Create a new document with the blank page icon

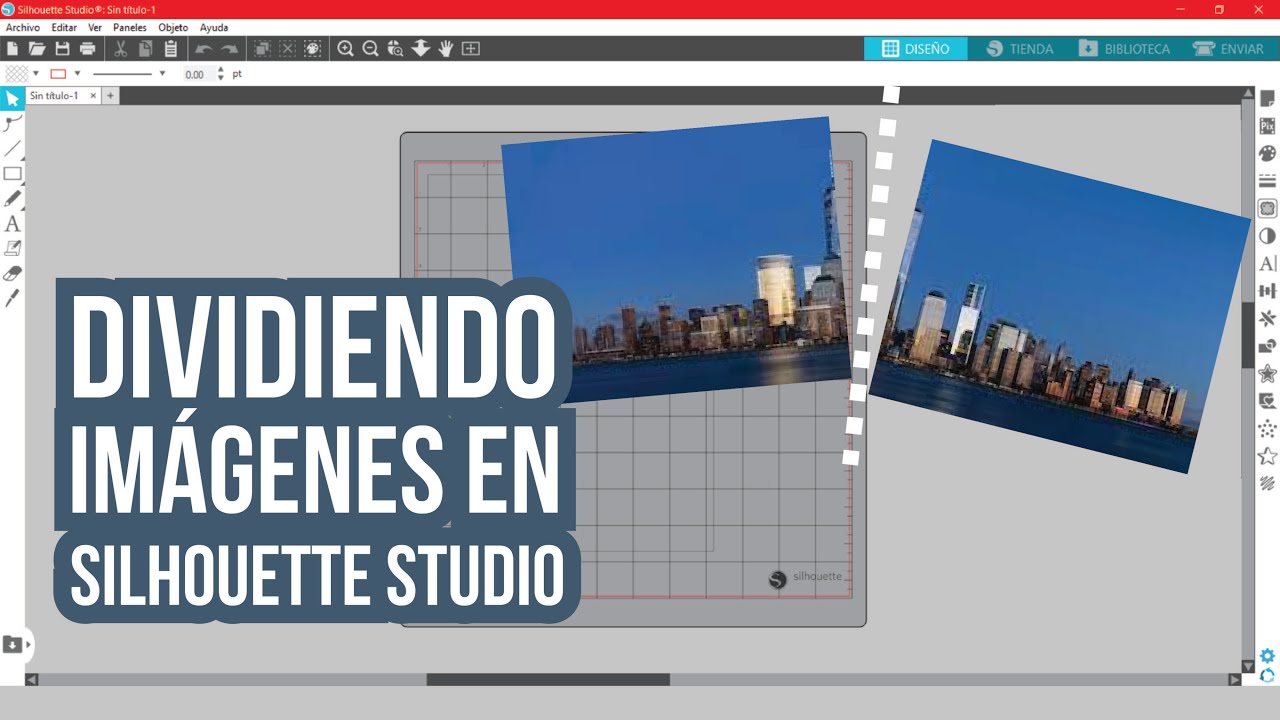(13, 48)
